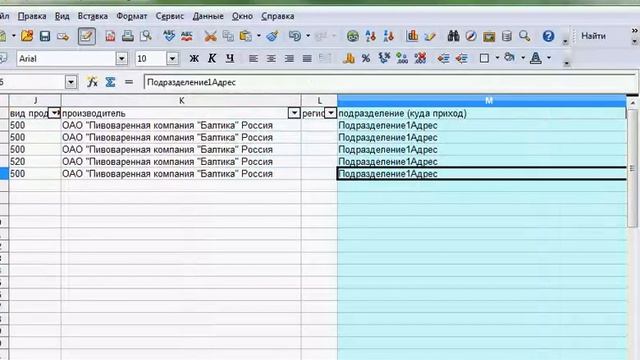
Task: Export directly as PDF
Action: (110, 36)
